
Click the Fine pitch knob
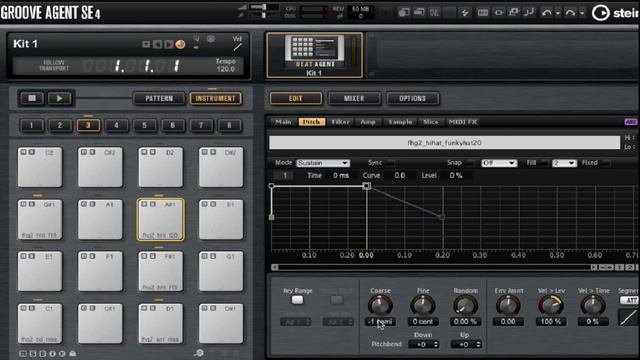click(422, 305)
